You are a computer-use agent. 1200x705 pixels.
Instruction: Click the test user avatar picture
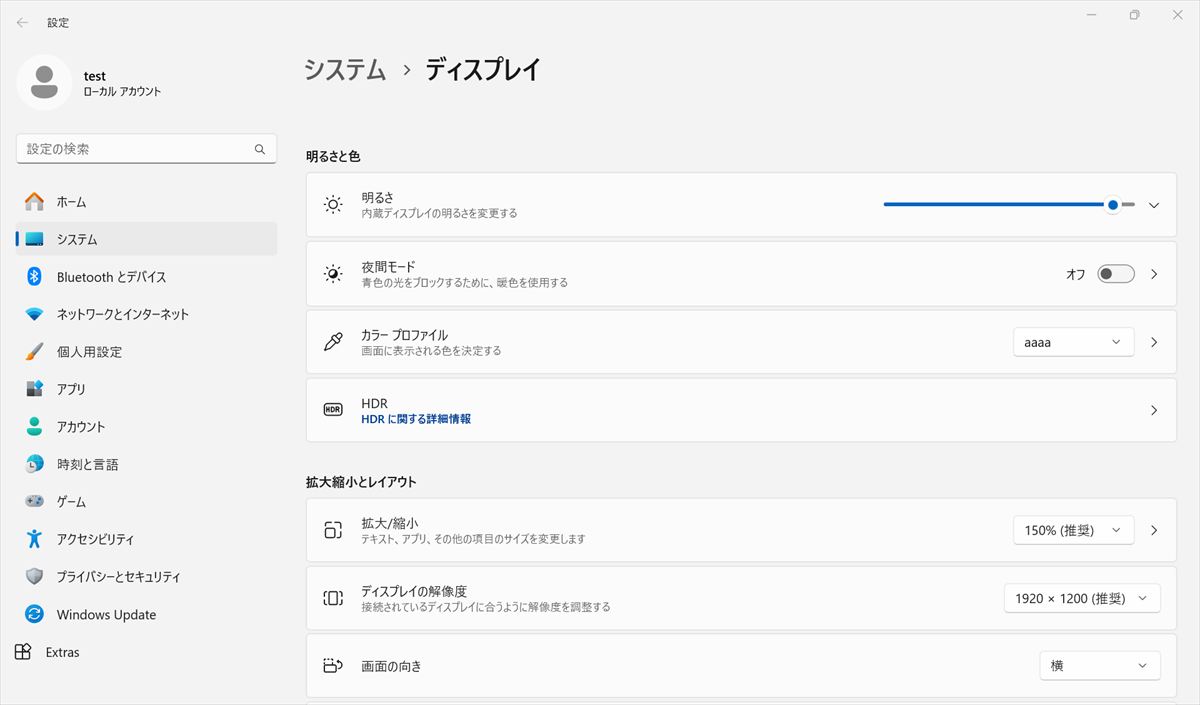coord(44,83)
